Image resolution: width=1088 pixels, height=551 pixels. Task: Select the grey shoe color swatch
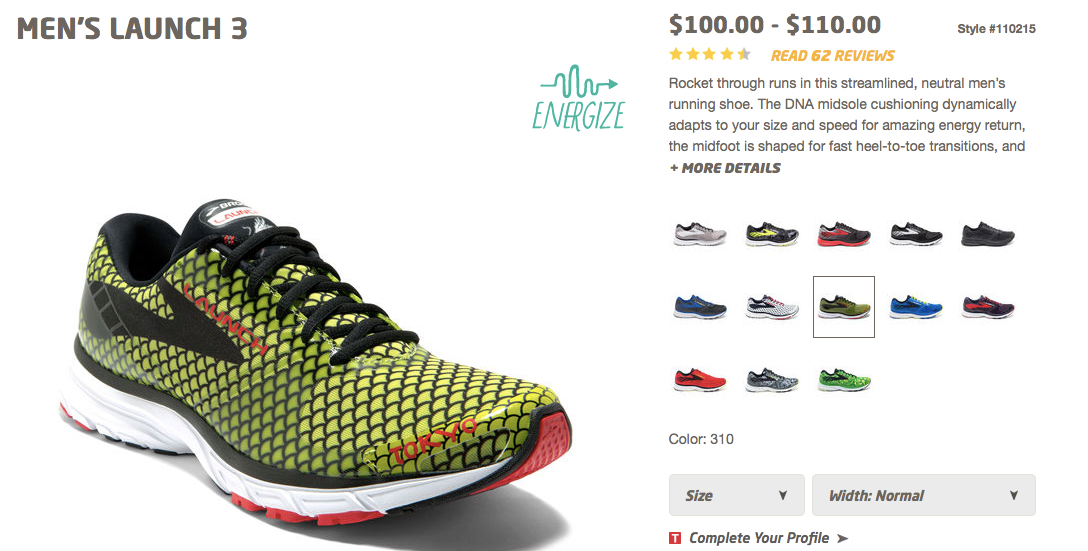tap(699, 234)
